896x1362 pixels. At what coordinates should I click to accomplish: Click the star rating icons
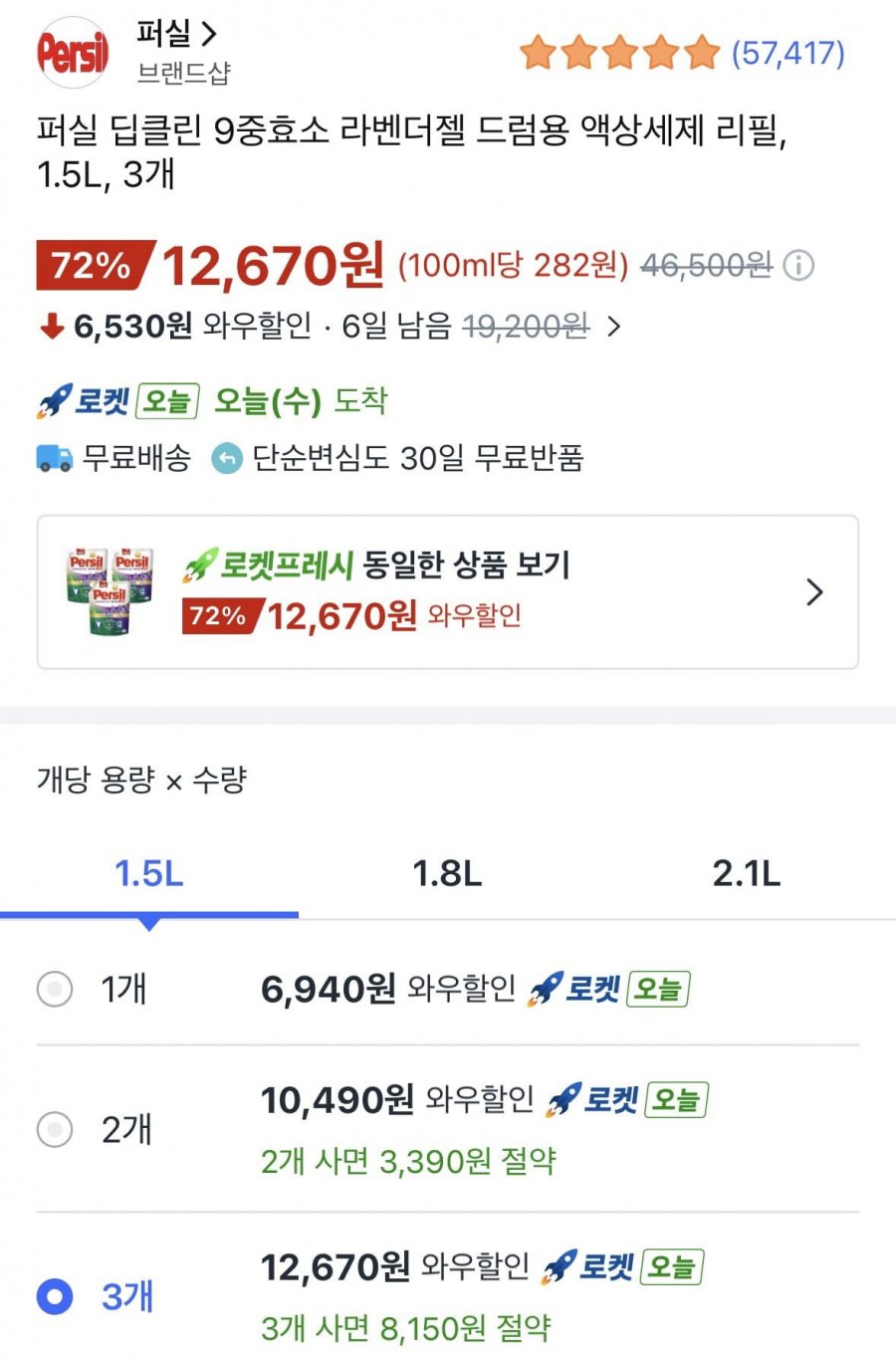[619, 53]
